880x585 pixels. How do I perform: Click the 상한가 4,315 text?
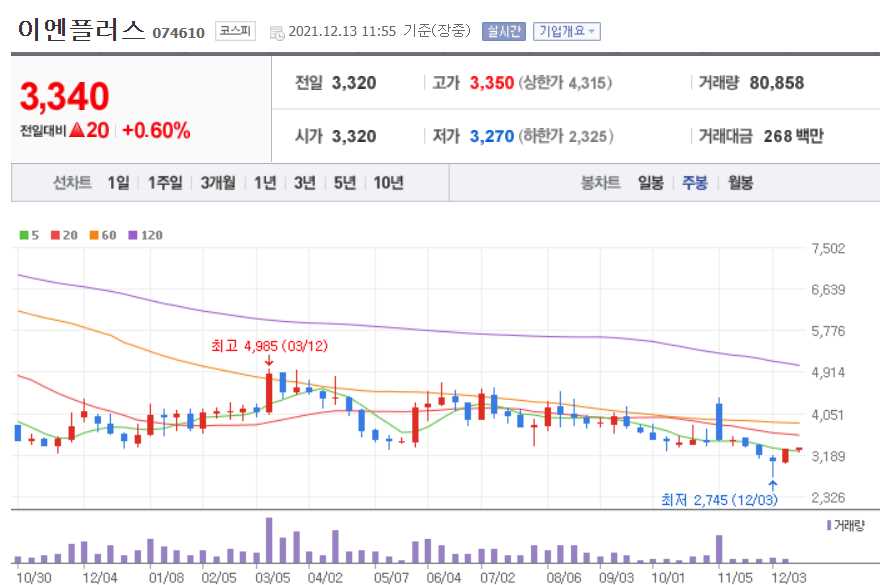pyautogui.click(x=565, y=83)
